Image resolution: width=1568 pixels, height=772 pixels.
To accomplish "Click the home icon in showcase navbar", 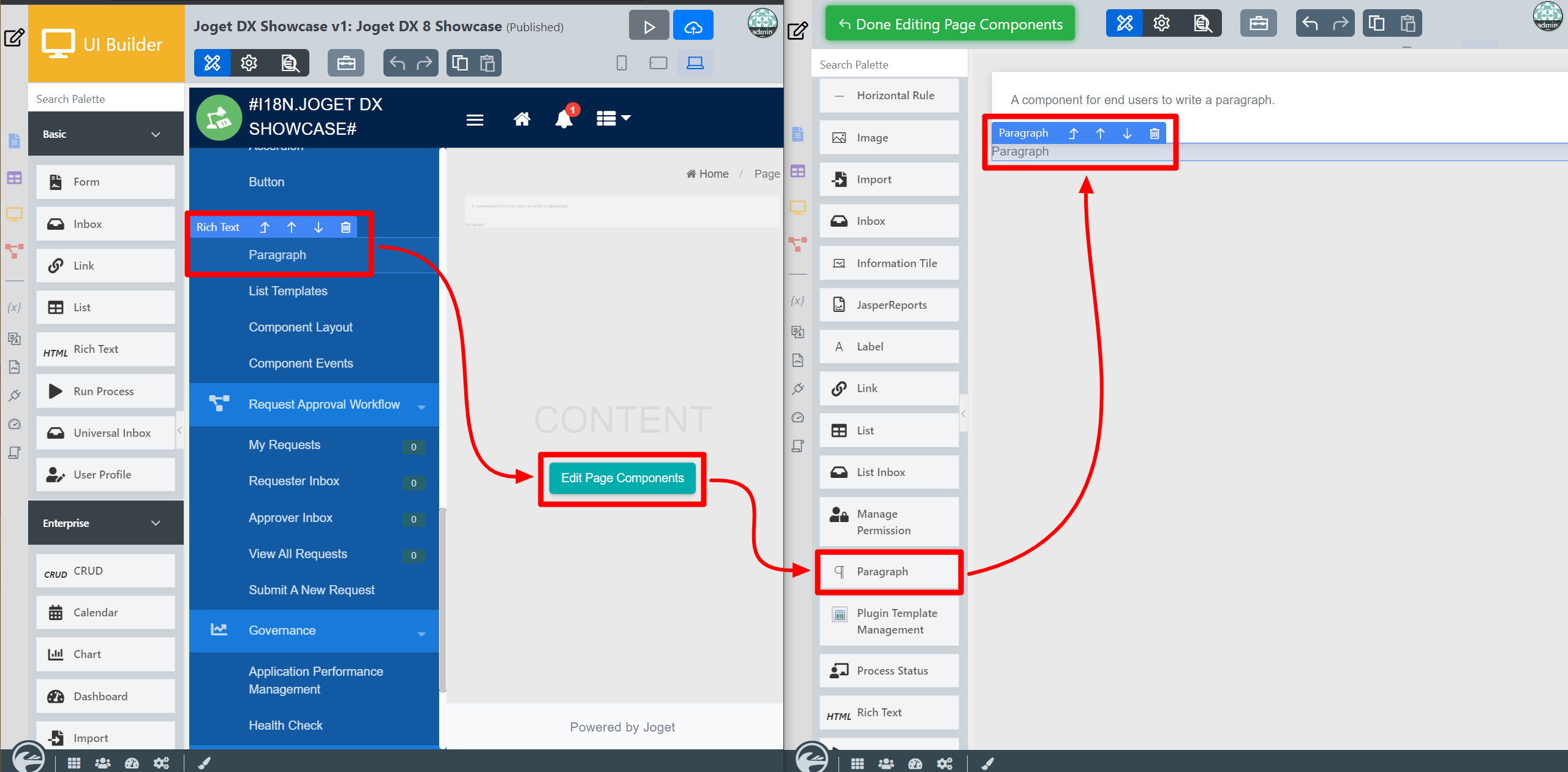I will pos(521,119).
